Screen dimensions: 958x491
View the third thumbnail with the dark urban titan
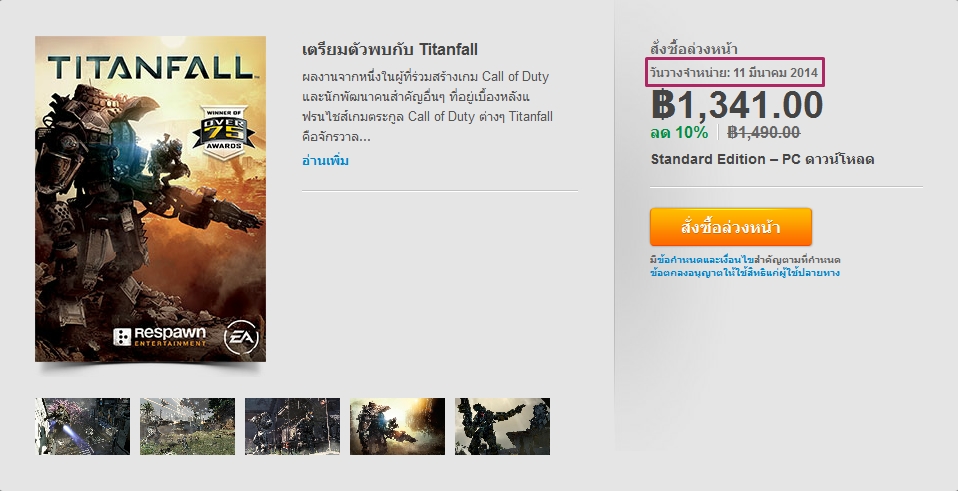coord(293,426)
